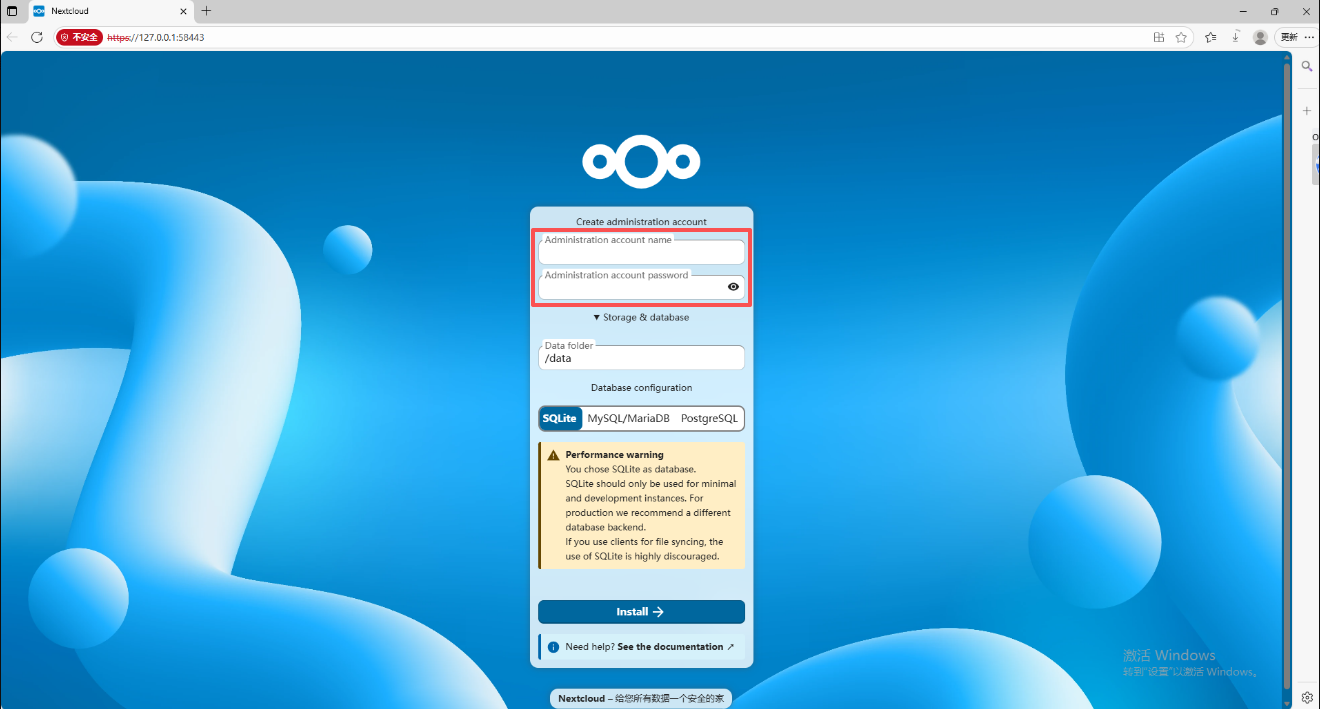Click the Administration account password field
1320x709 pixels.
641,287
